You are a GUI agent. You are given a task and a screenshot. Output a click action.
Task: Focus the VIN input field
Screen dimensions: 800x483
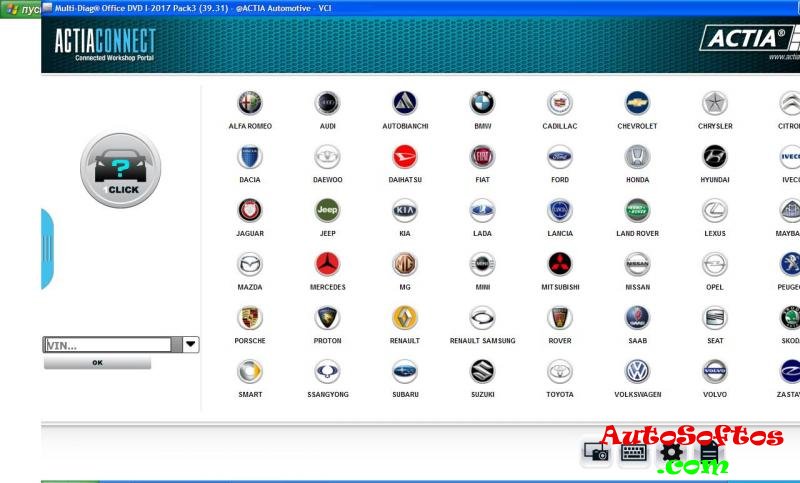click(x=108, y=345)
